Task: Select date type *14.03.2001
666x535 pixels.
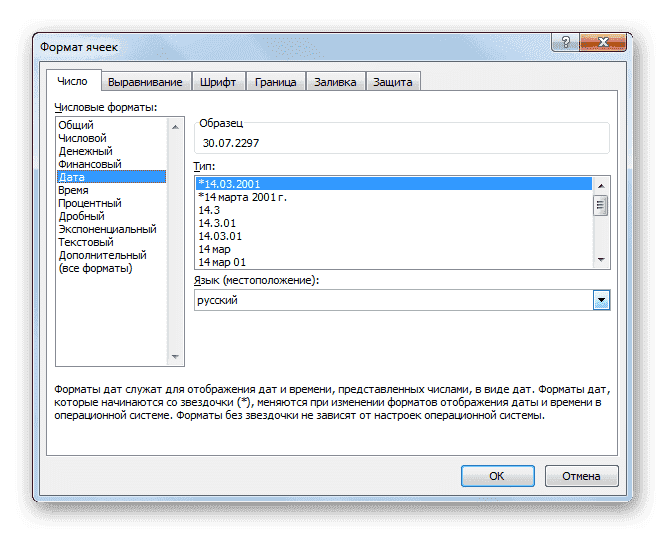Action: (394, 184)
